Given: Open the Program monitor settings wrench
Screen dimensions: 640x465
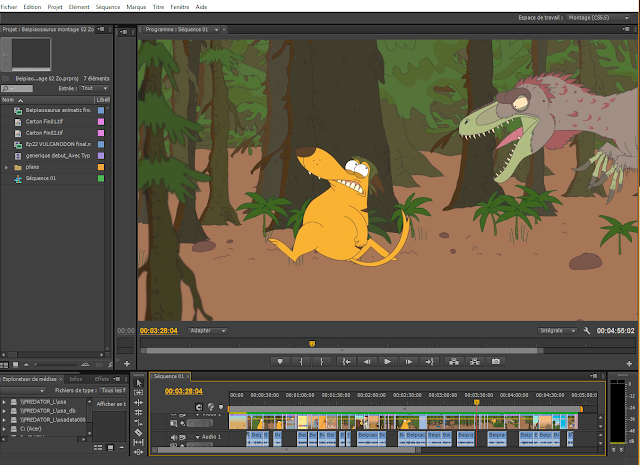Looking at the screenshot, I should [587, 331].
